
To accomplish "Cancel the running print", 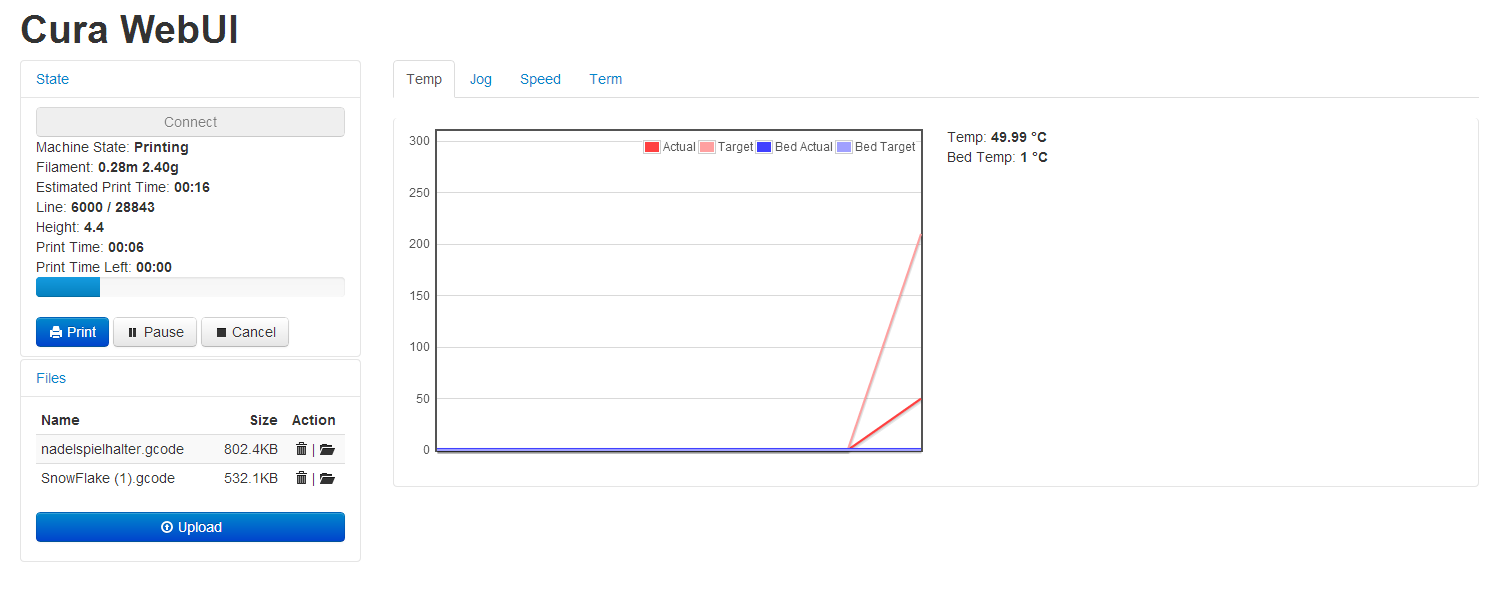I will point(245,332).
